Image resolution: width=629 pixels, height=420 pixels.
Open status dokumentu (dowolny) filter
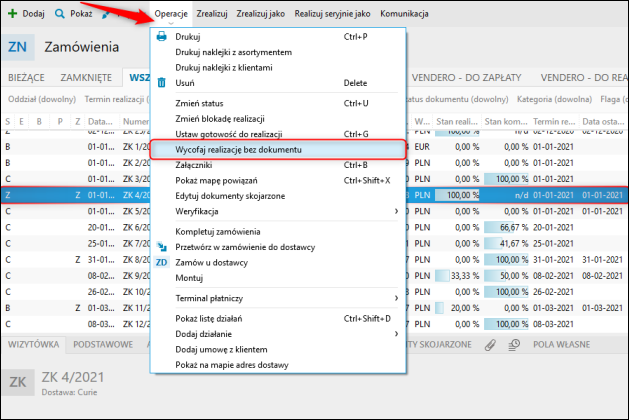click(457, 99)
